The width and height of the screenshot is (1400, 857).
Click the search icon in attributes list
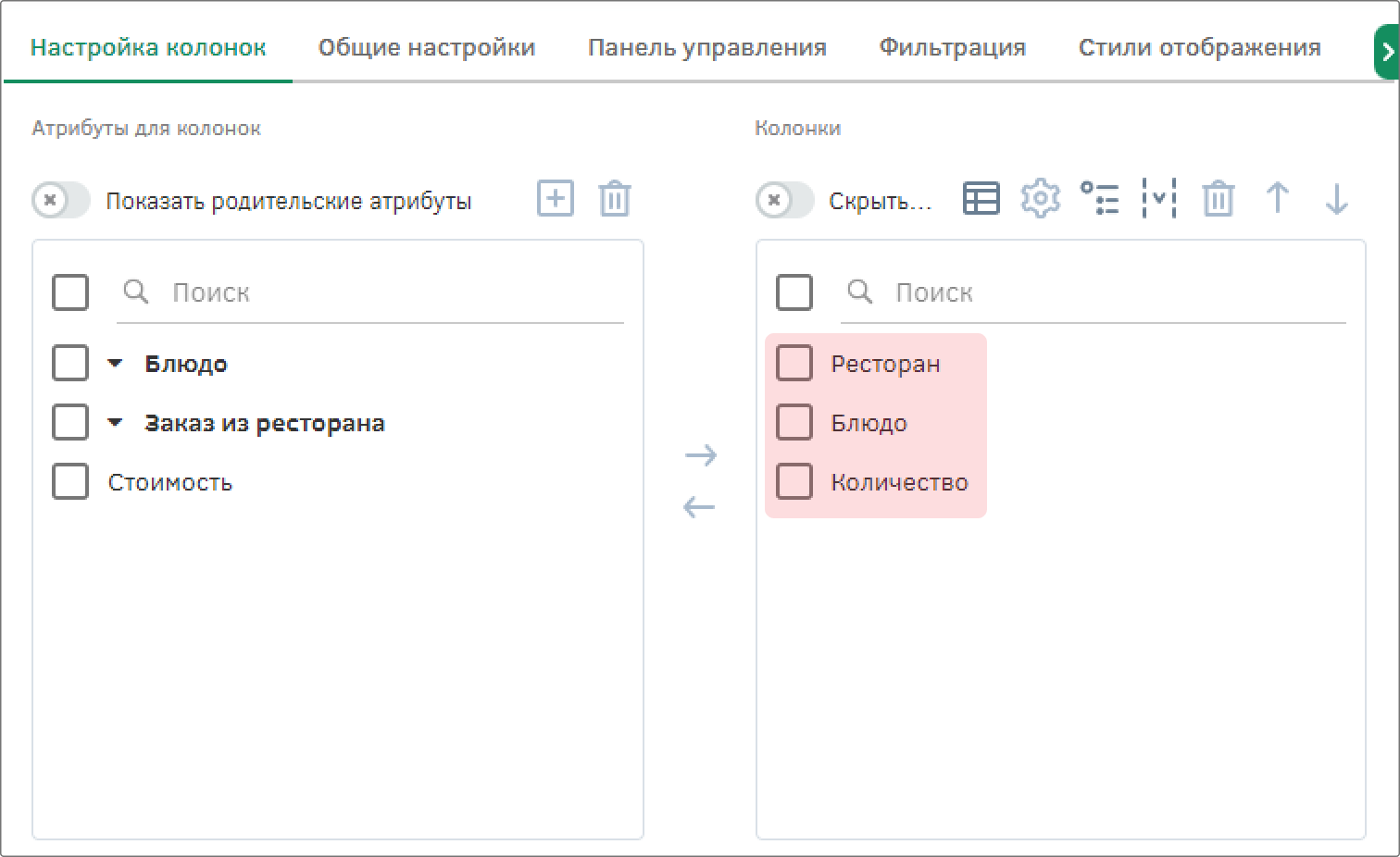(x=136, y=292)
